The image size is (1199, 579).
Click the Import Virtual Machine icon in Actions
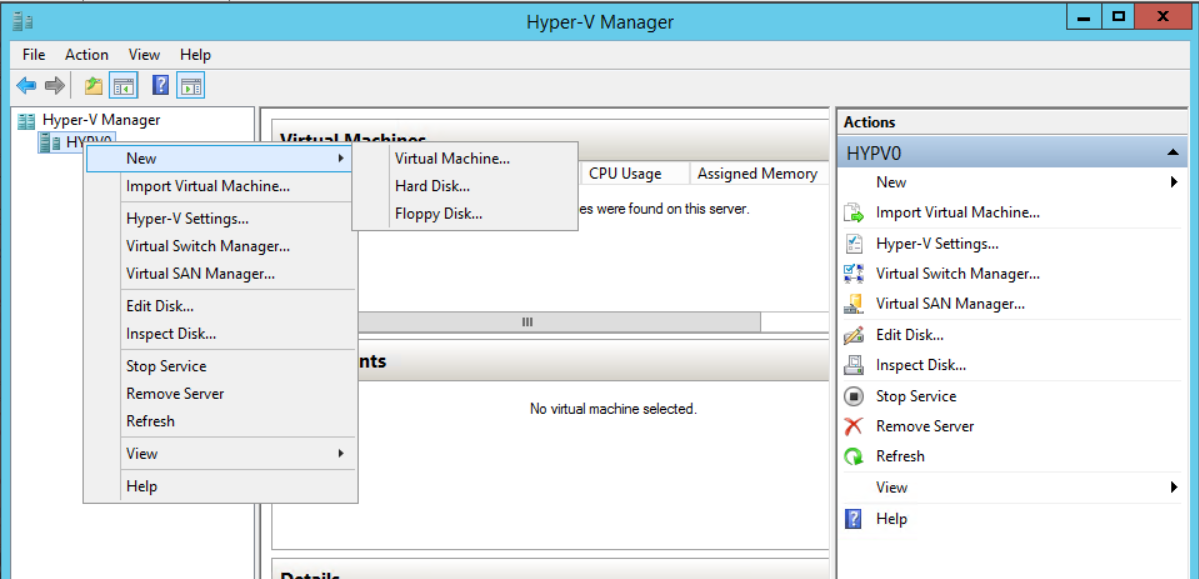click(853, 213)
